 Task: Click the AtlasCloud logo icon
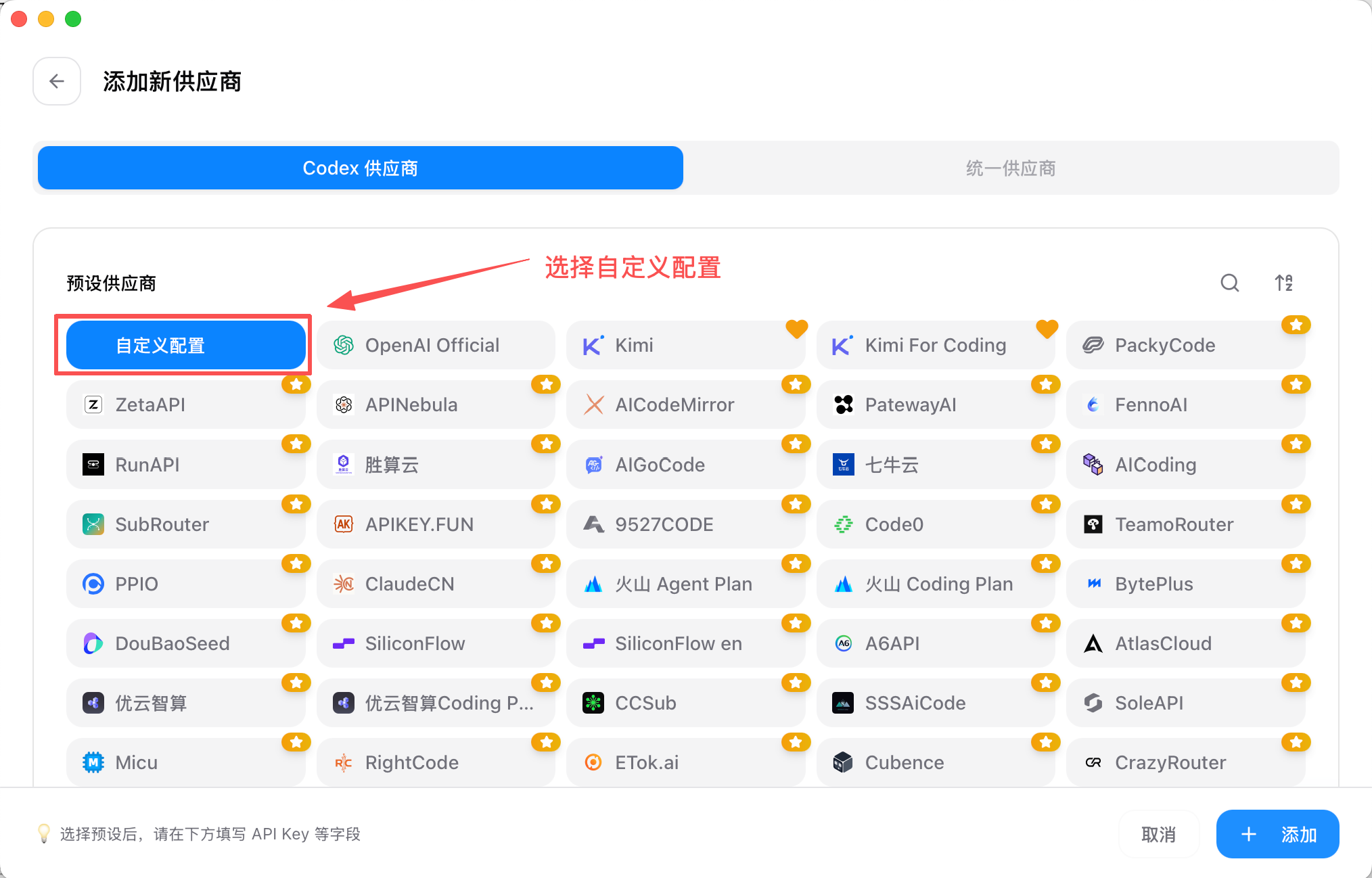(1093, 643)
